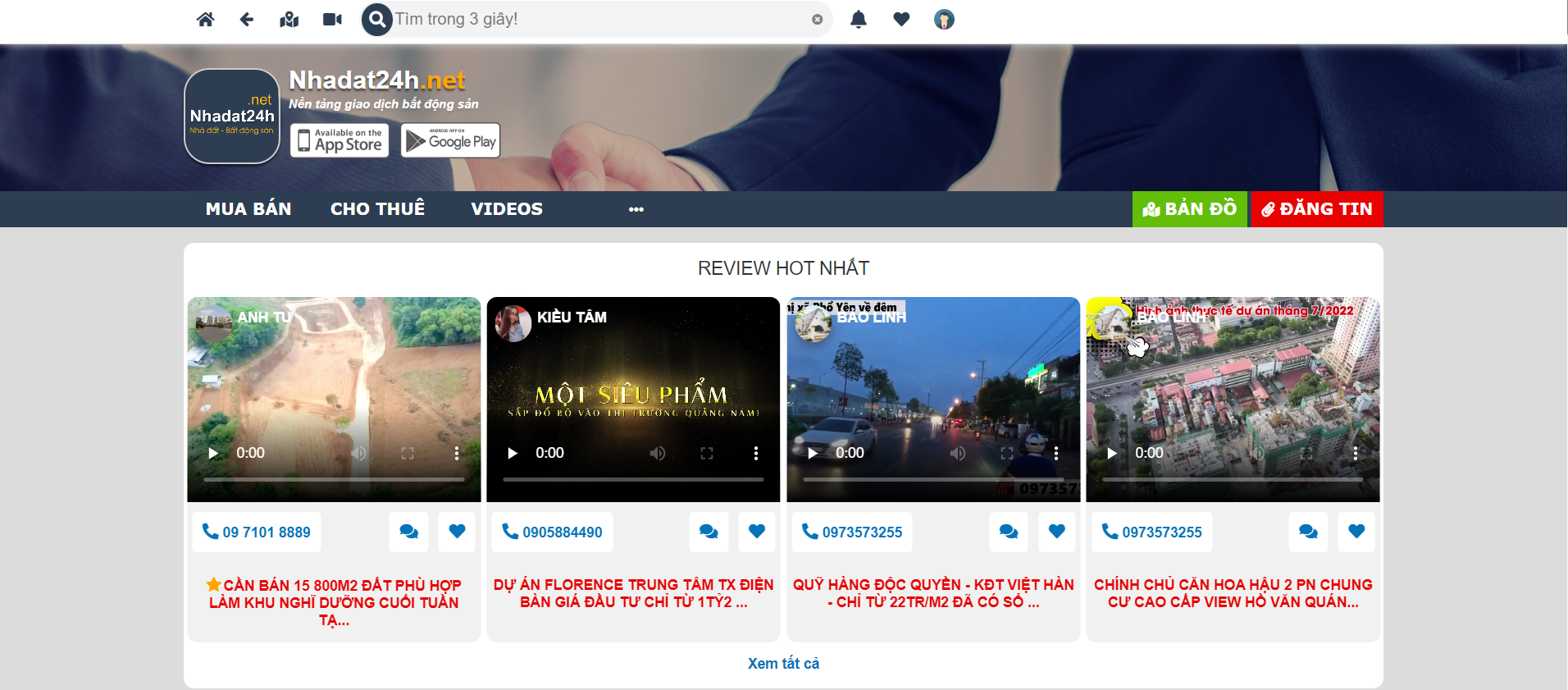This screenshot has width=1568, height=690.
Task: Seek on the Kiều Tâm video progress bar
Action: click(633, 479)
